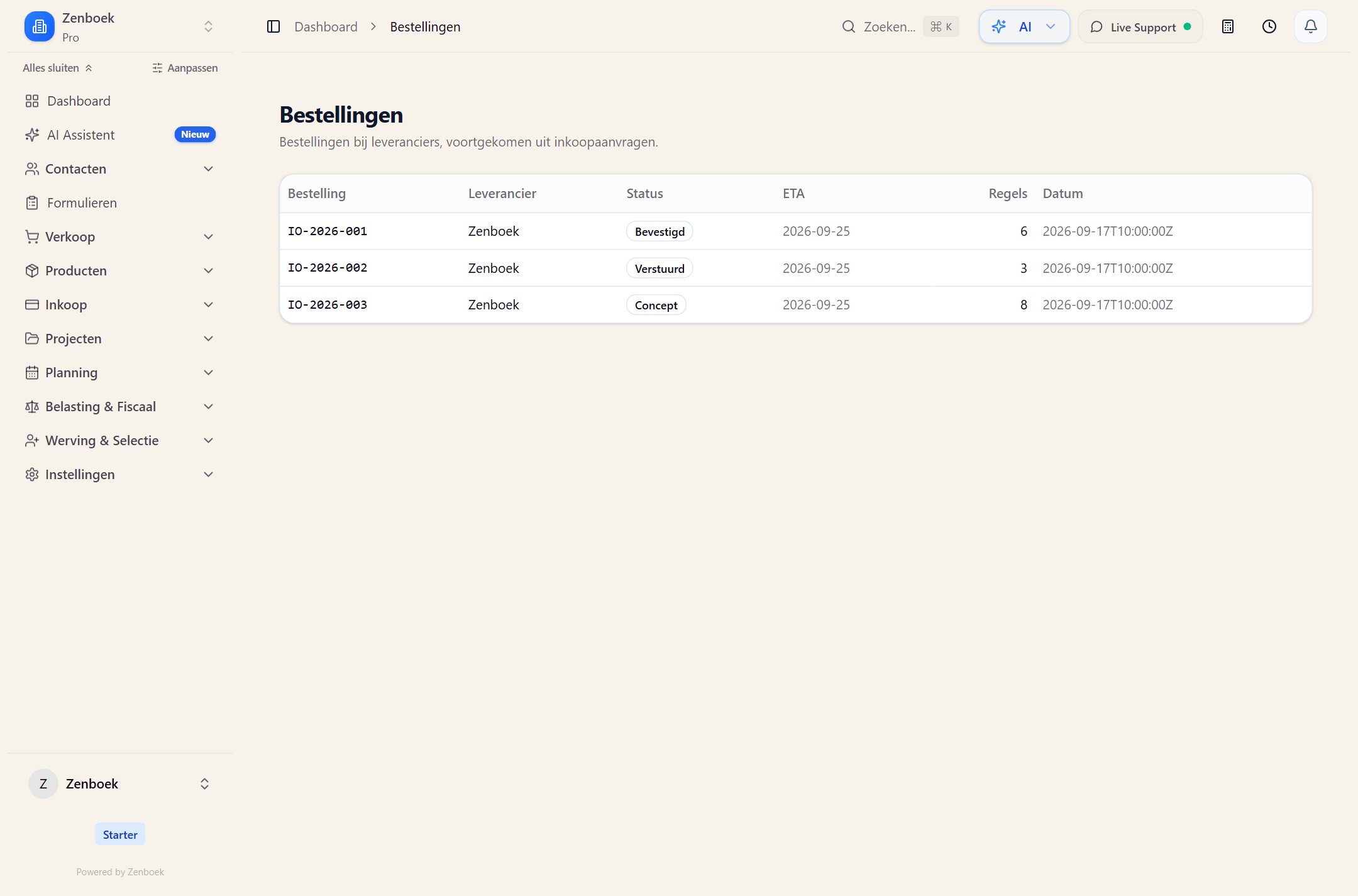Click the Zenboek building logo icon
1358x896 pixels.
pos(39,26)
